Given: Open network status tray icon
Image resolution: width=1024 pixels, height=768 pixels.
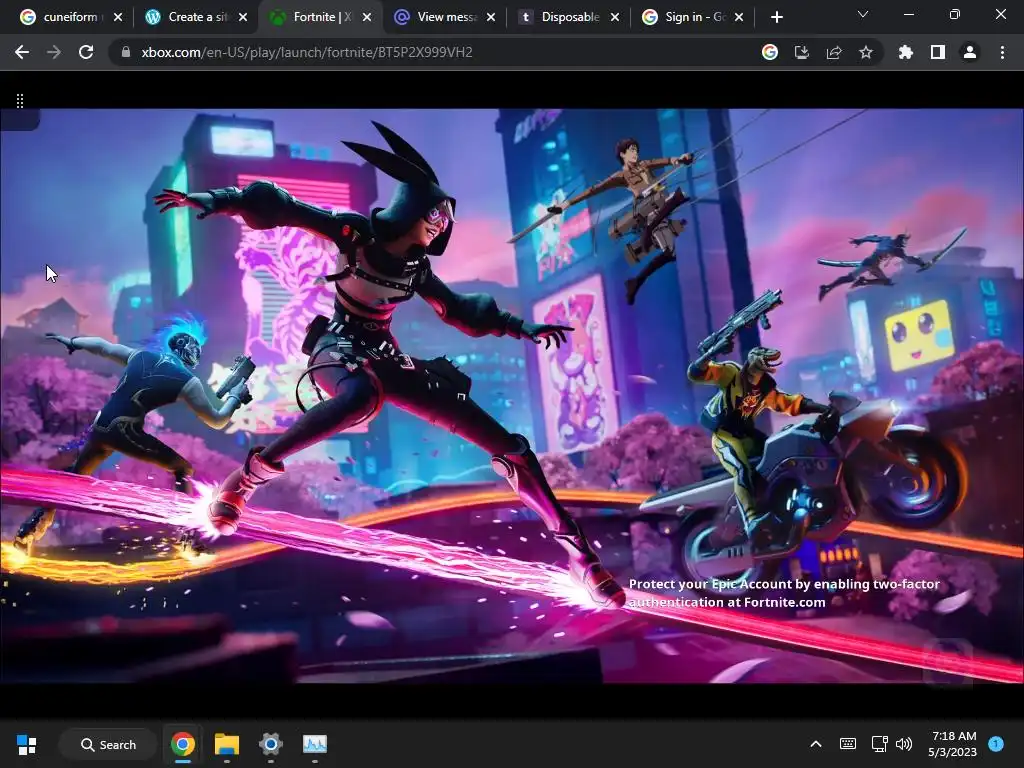Looking at the screenshot, I should pyautogui.click(x=879, y=744).
